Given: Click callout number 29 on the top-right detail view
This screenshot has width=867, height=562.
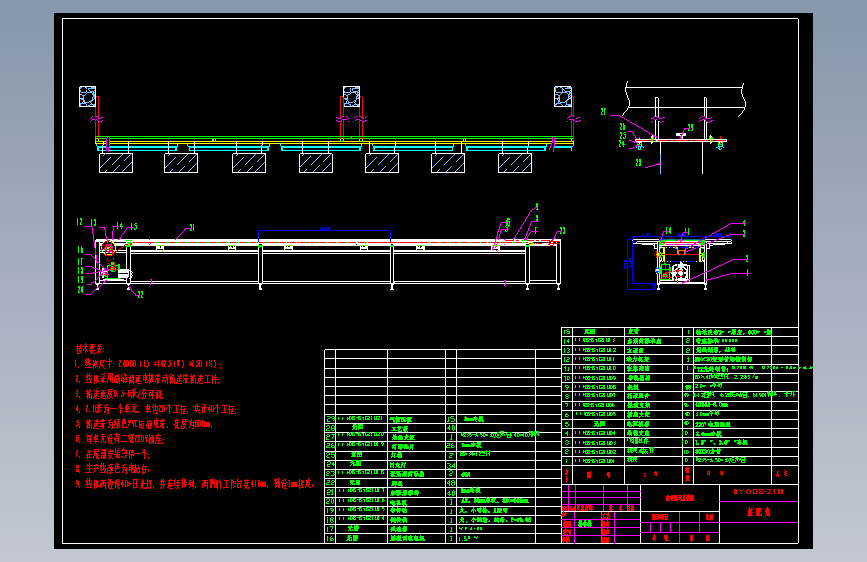Looking at the screenshot, I should tap(690, 128).
